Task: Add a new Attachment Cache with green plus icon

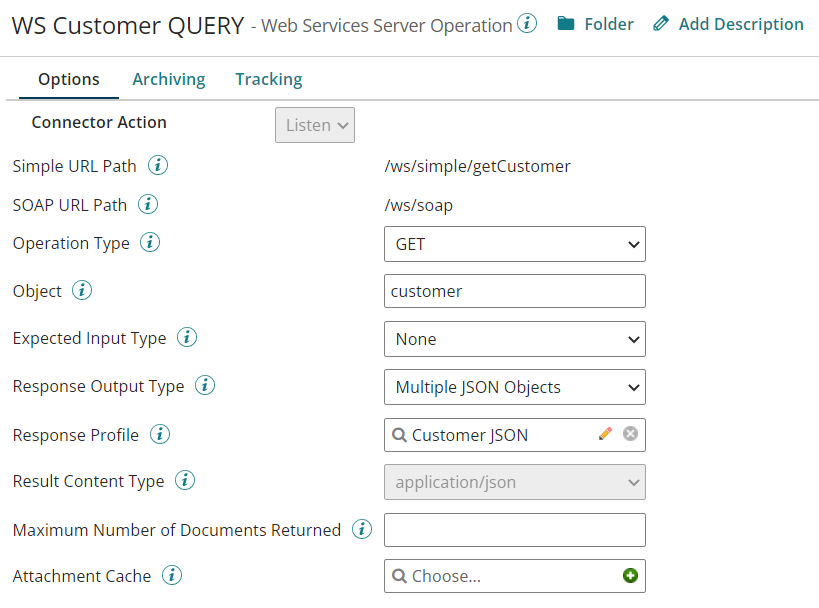Action: pyautogui.click(x=630, y=575)
